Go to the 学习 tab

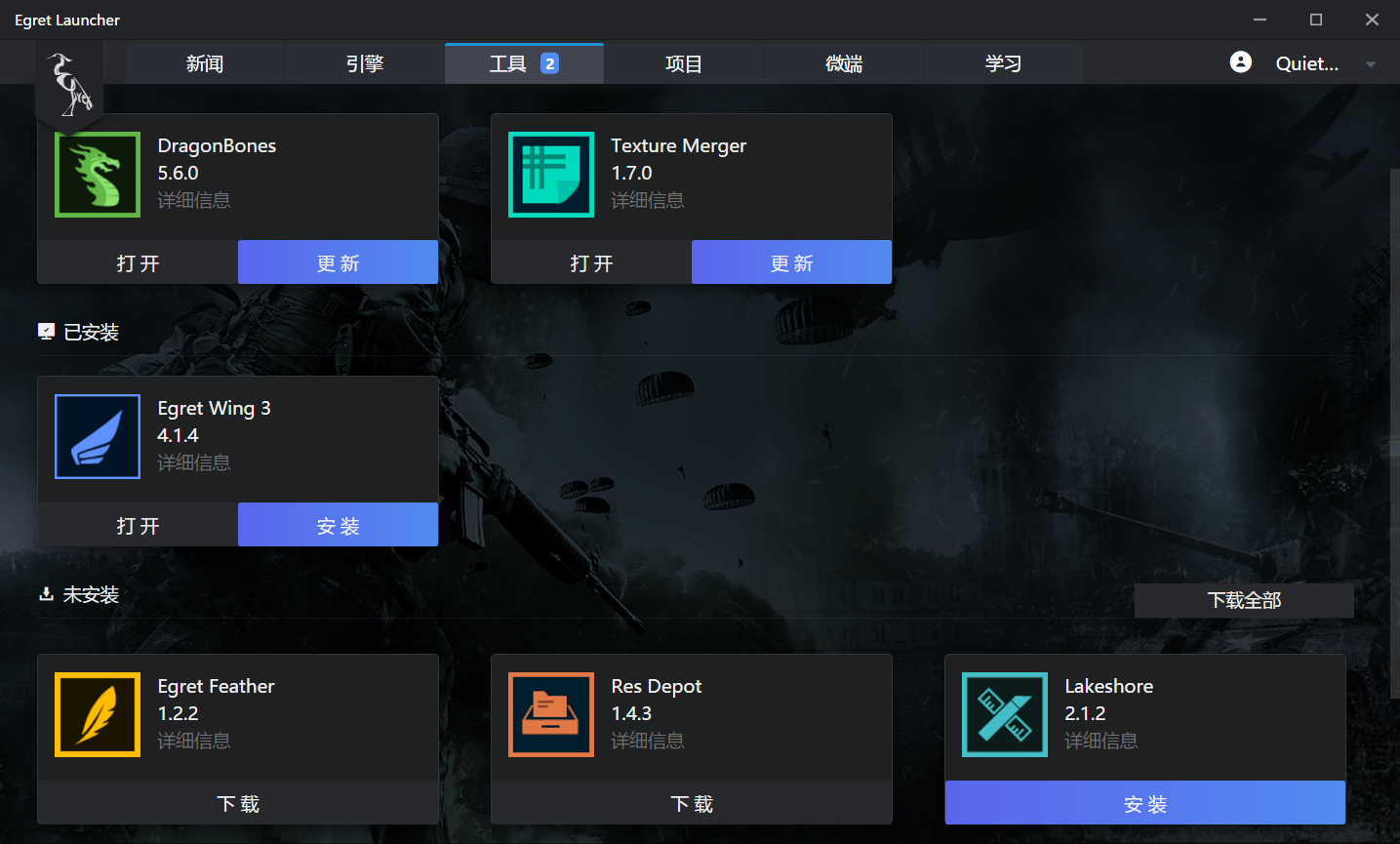1003,64
